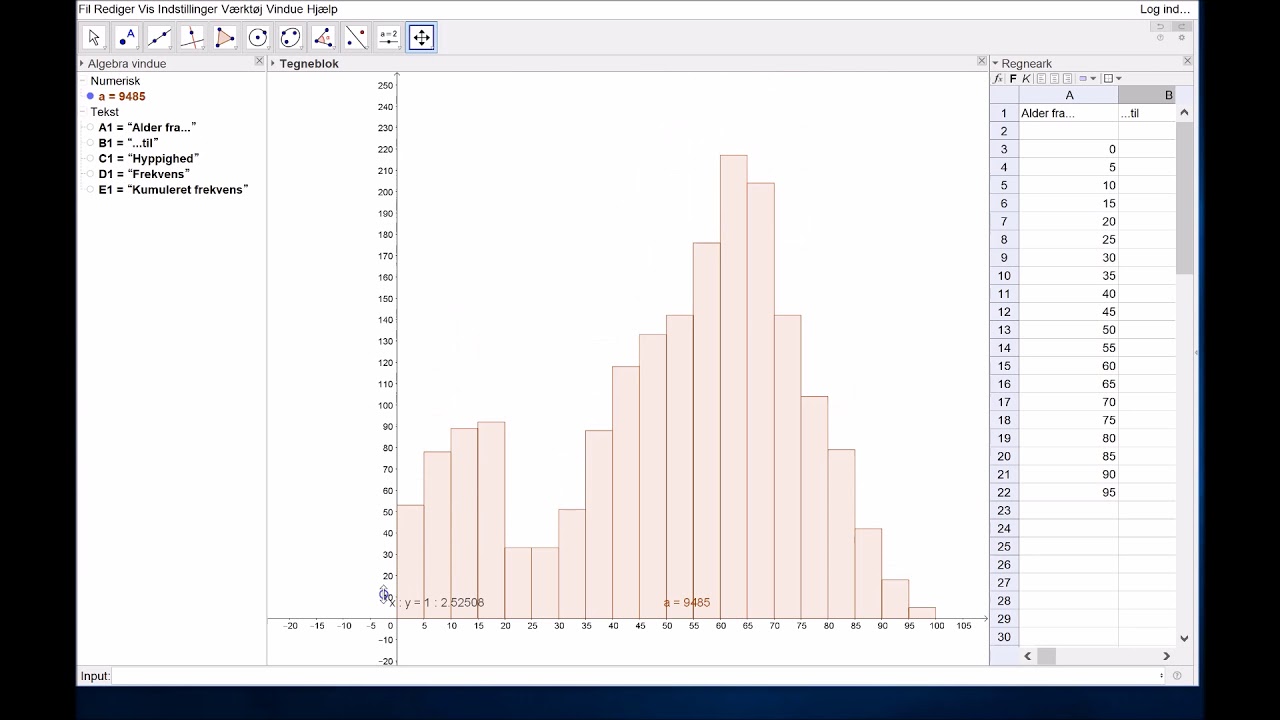Select the Reflect about line tool
This screenshot has height=720, width=1280.
pos(356,38)
